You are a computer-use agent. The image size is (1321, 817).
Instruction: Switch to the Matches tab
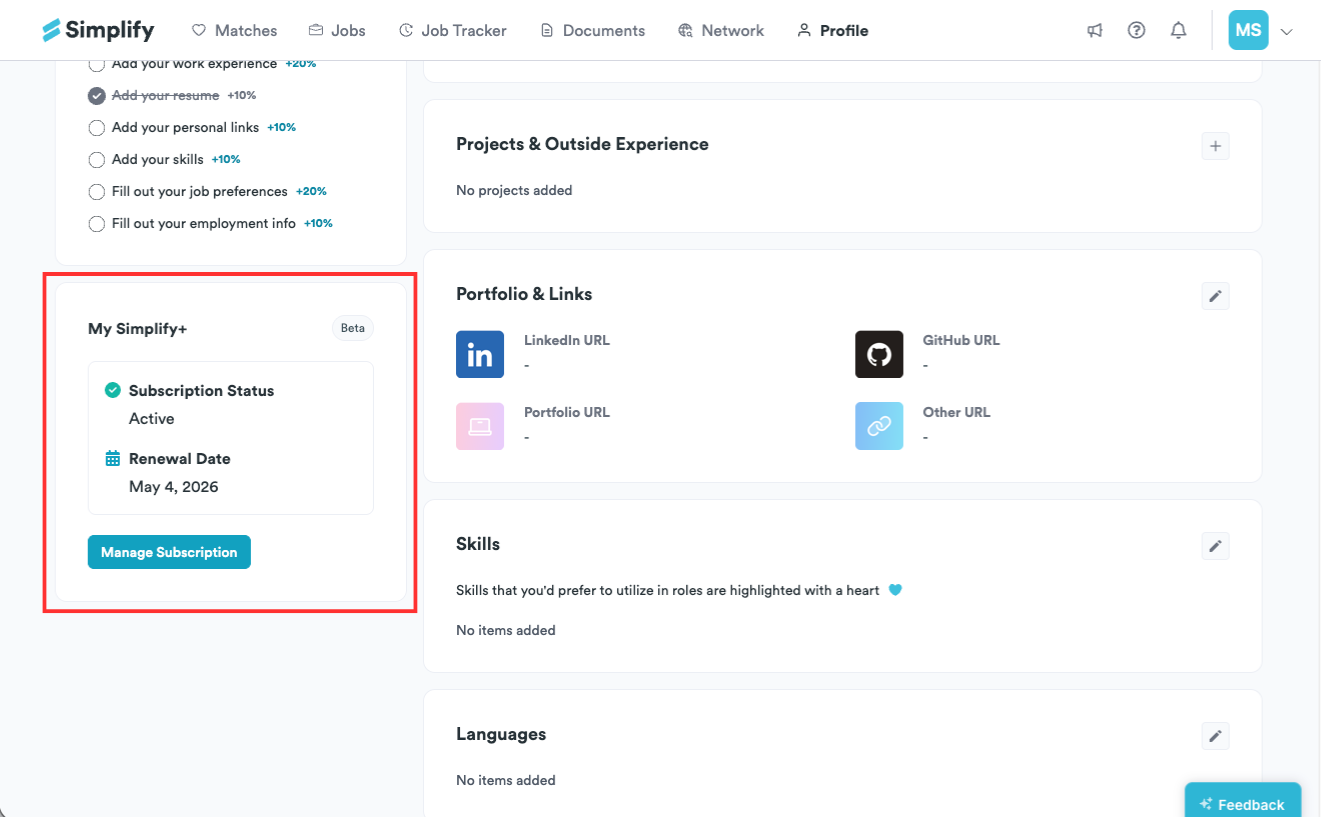click(x=234, y=30)
